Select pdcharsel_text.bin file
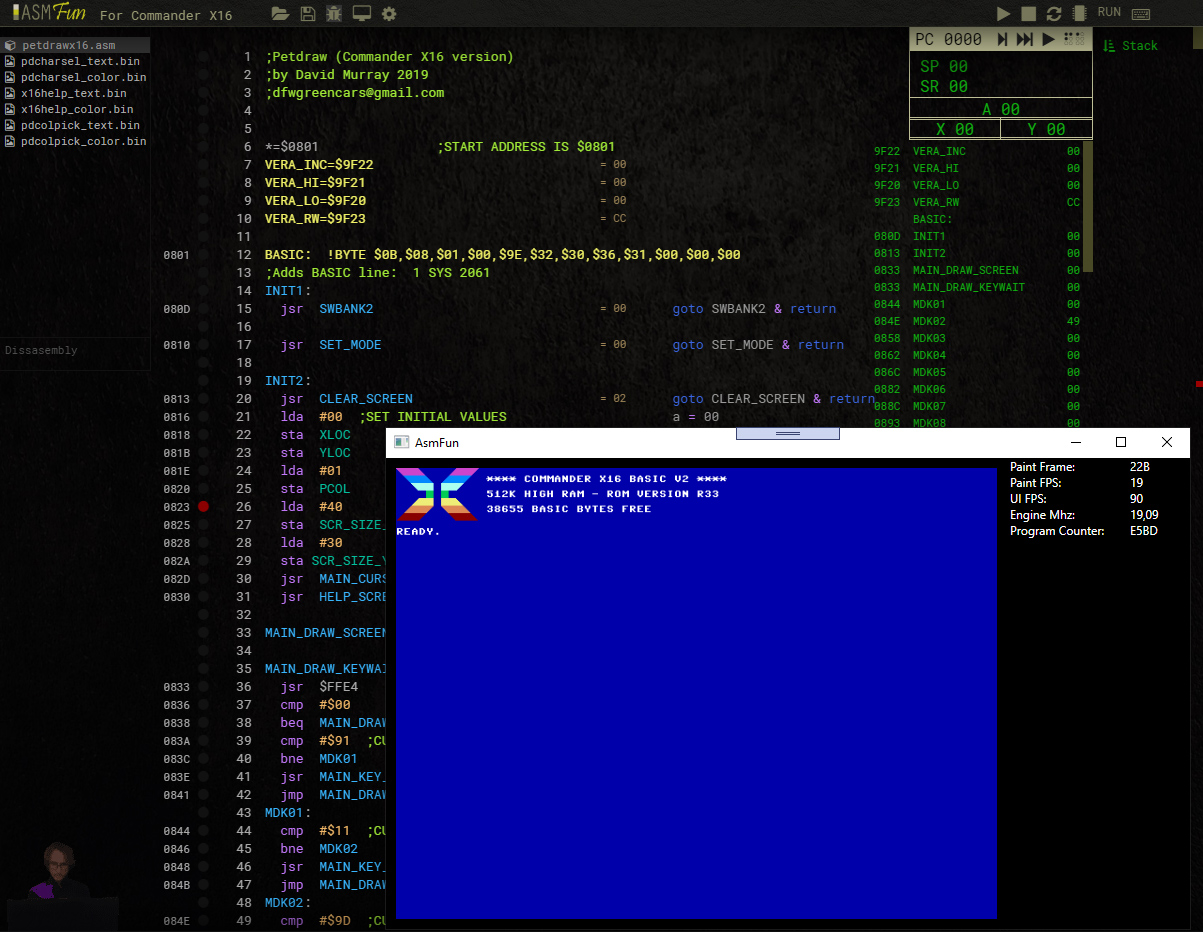Screen dimensions: 1203x932 tap(80, 62)
